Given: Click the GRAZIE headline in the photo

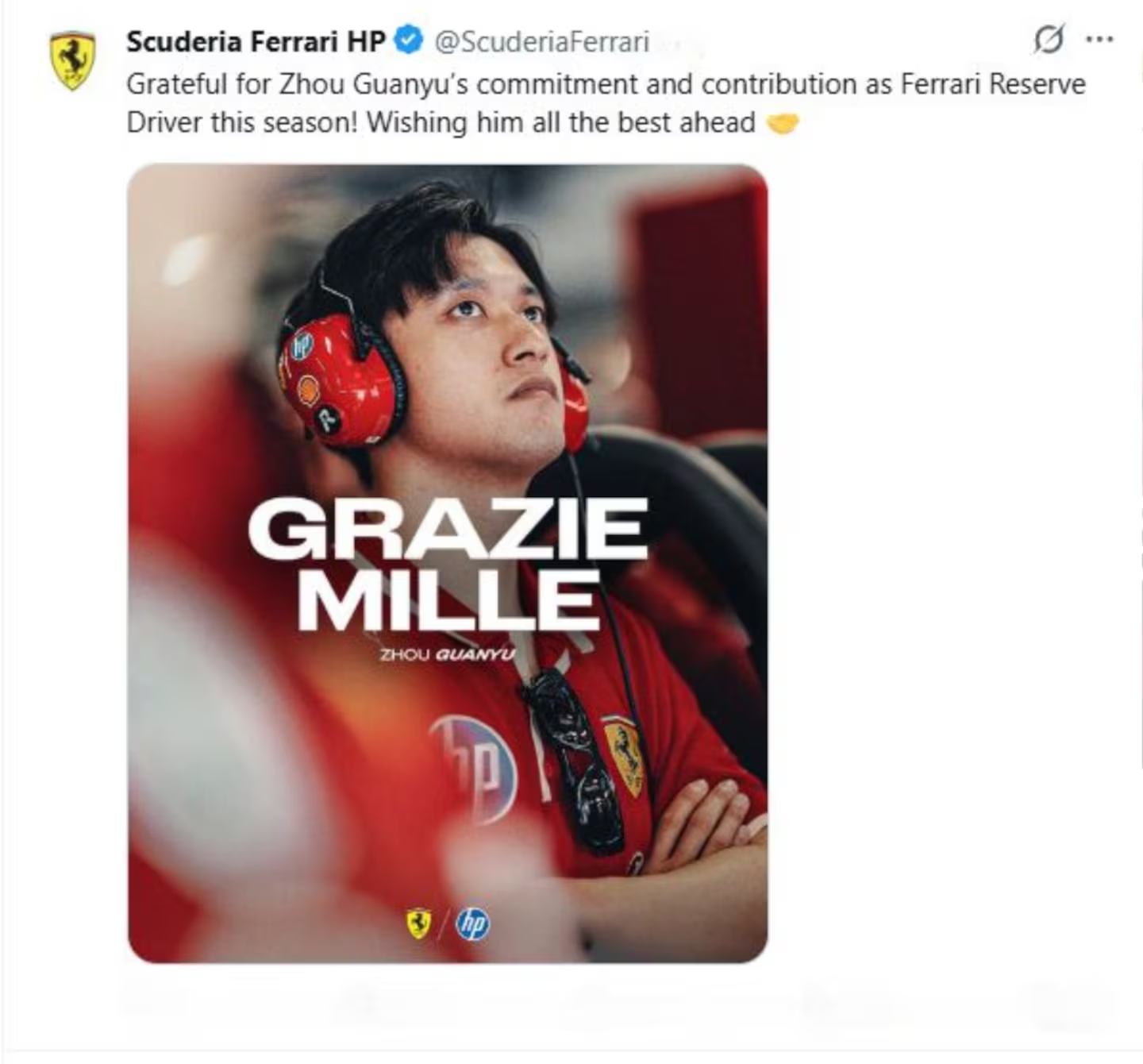Looking at the screenshot, I should tap(448, 529).
